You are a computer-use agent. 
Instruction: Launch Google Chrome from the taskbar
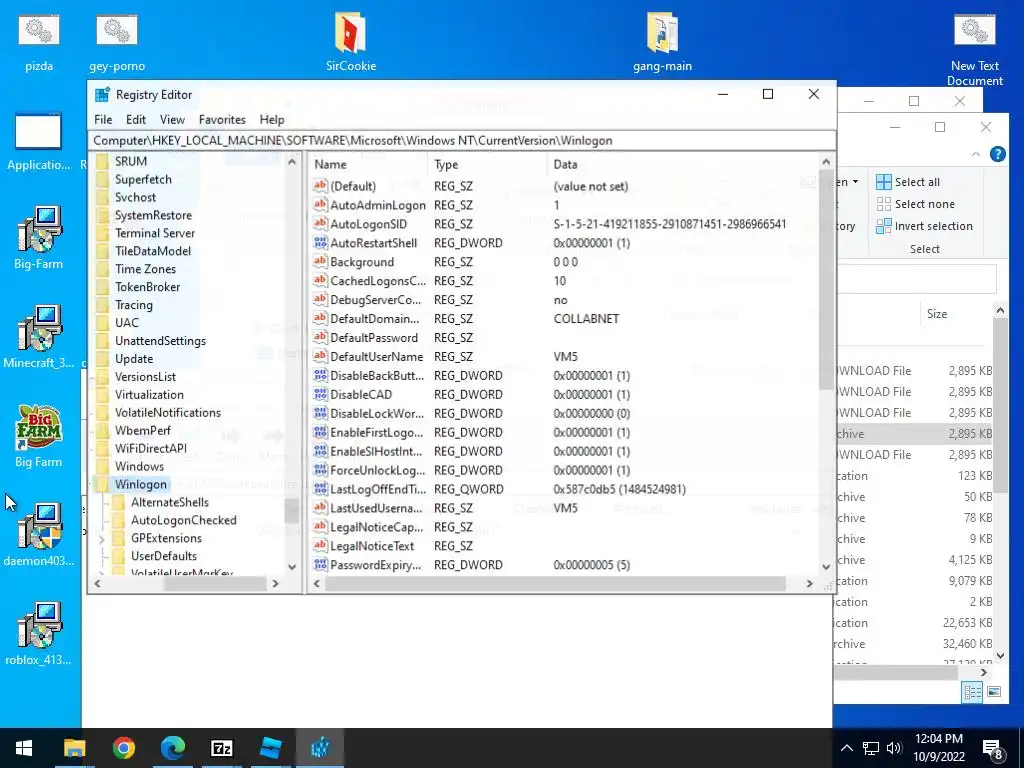pyautogui.click(x=123, y=748)
